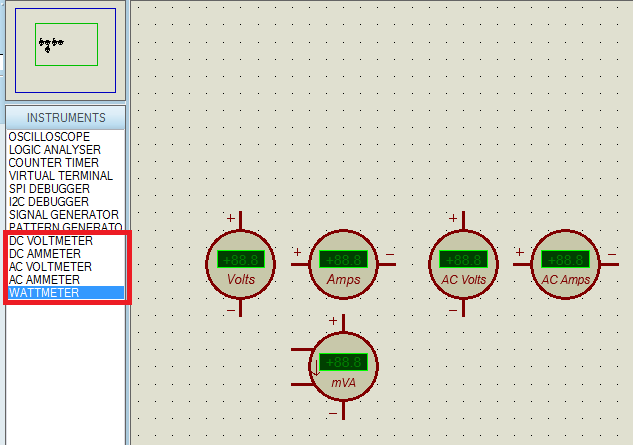
Task: Pick PATTERN GENERATOR in list
Action: pos(65,228)
